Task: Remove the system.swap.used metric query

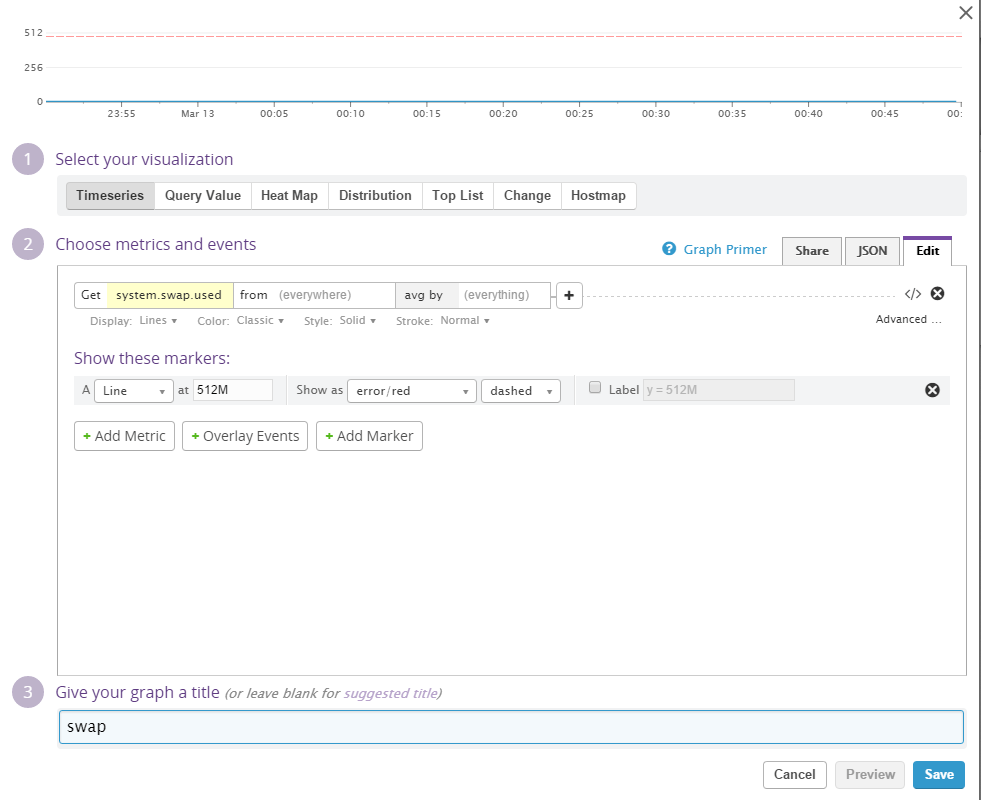Action: (937, 294)
